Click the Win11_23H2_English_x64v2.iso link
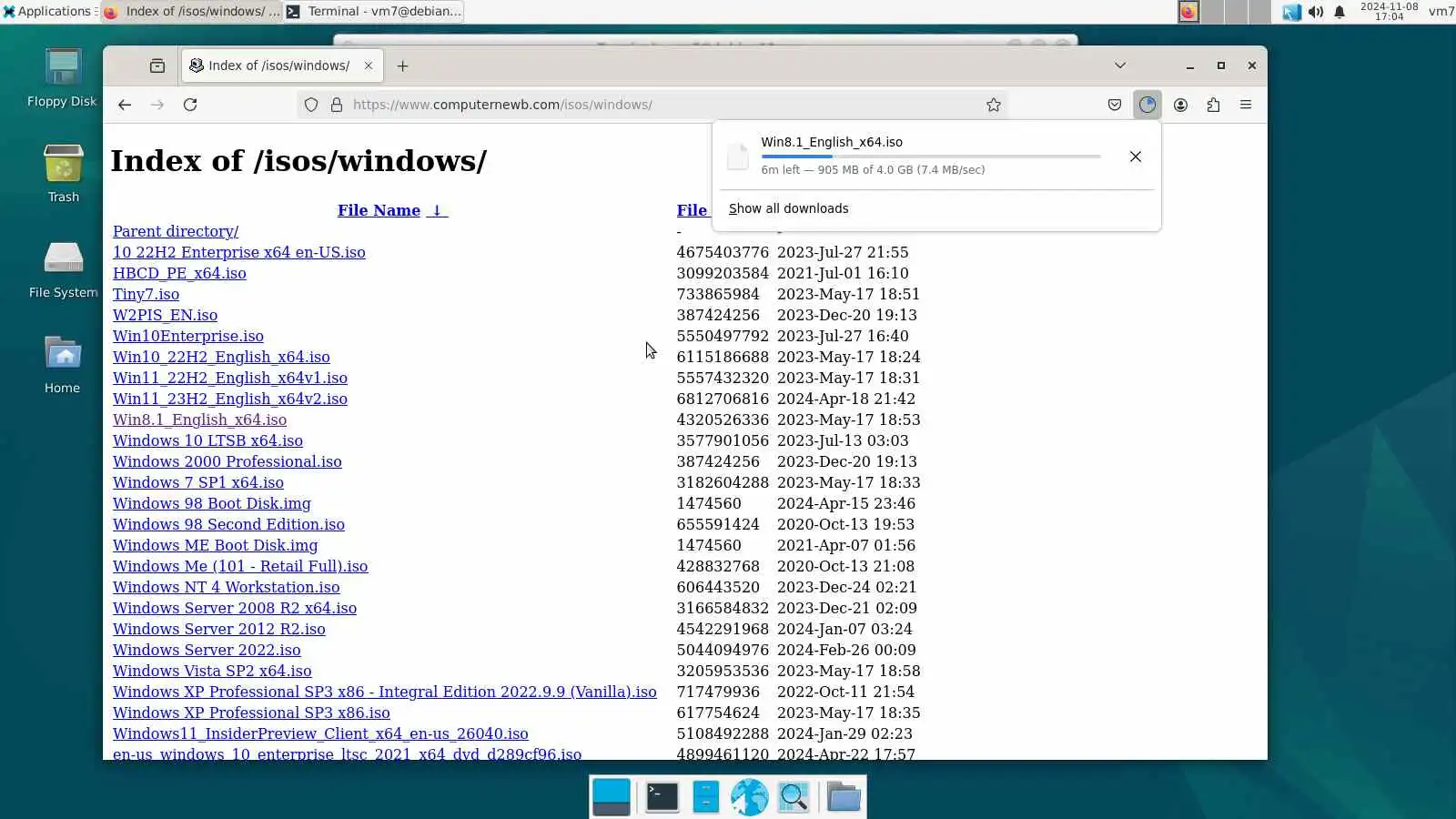 pyautogui.click(x=230, y=399)
